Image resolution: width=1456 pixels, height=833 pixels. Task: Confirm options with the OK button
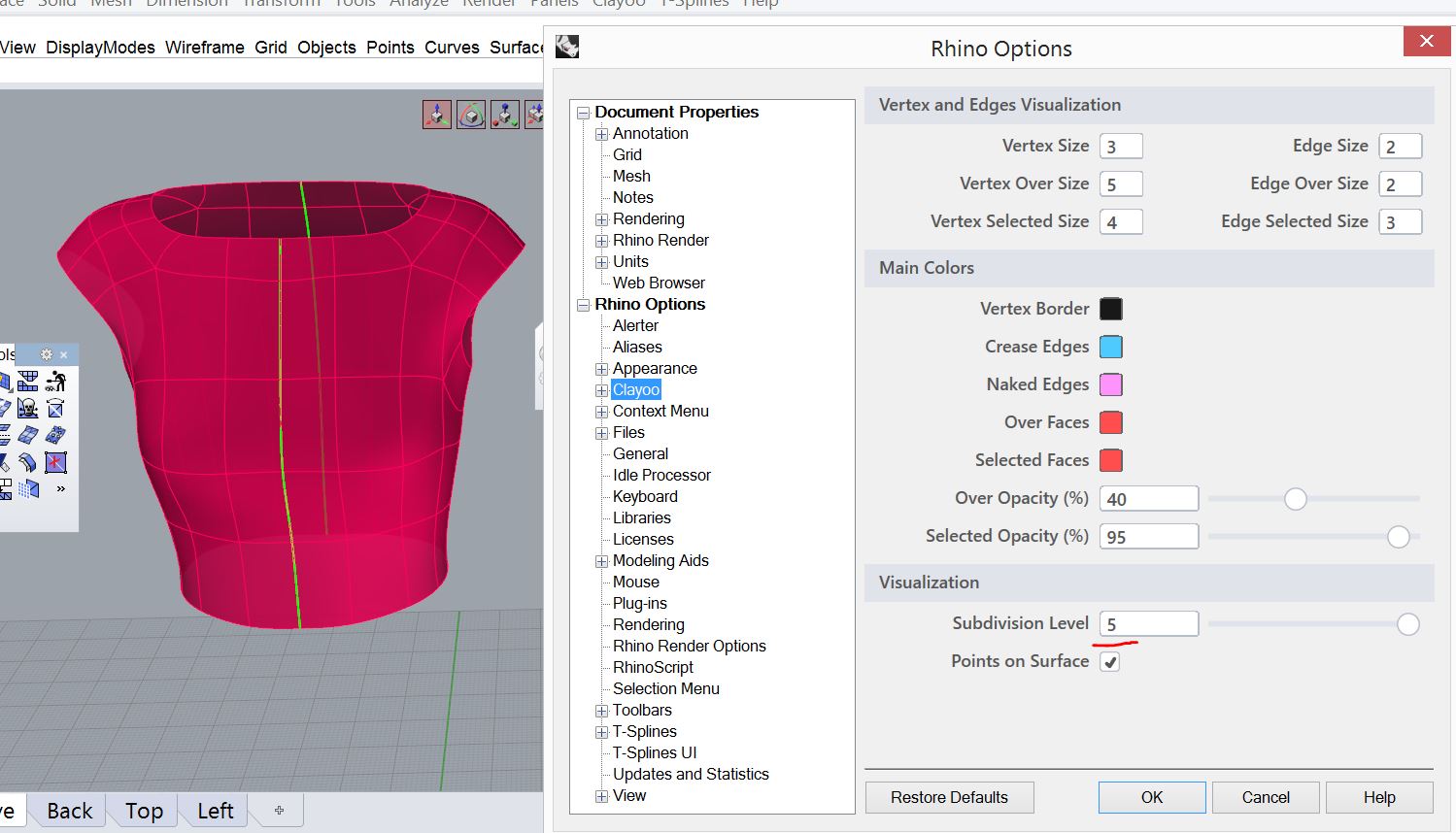click(x=1151, y=797)
